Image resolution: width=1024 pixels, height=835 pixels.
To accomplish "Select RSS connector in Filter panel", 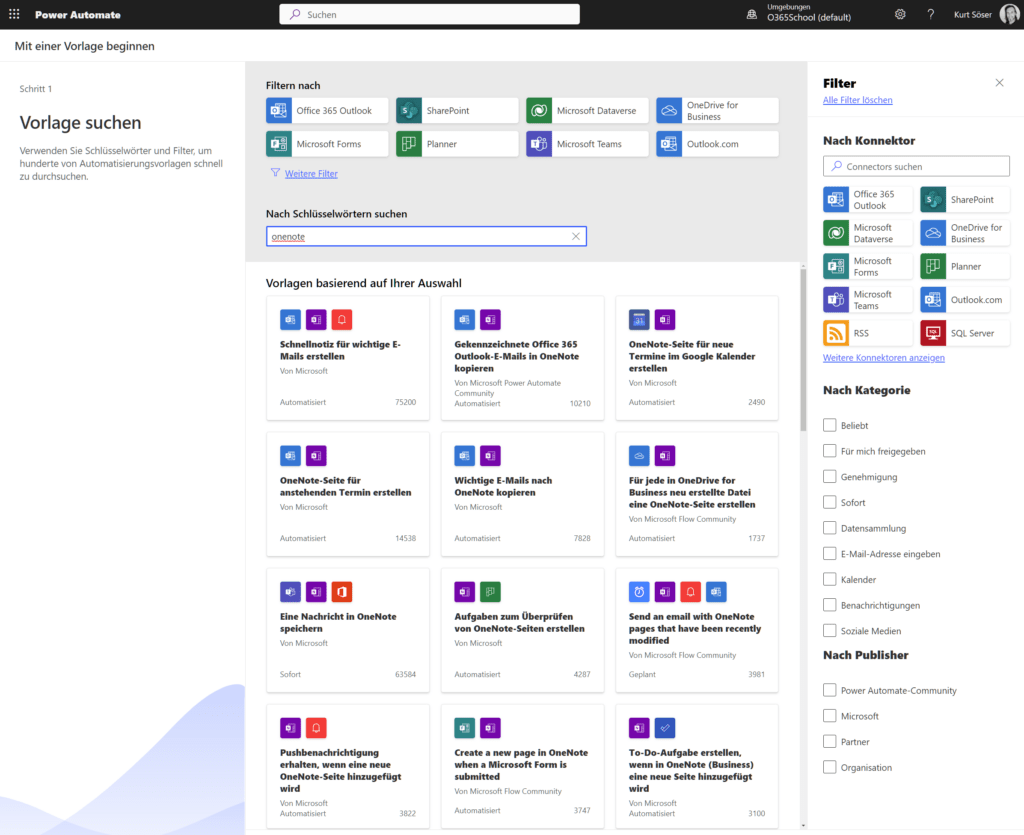I will 867,333.
